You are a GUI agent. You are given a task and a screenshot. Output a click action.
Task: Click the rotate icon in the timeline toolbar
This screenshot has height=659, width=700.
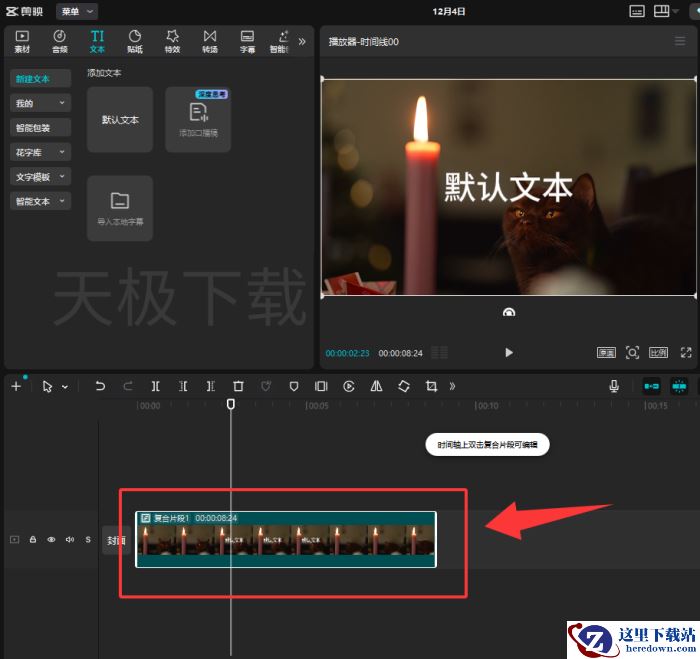(404, 386)
